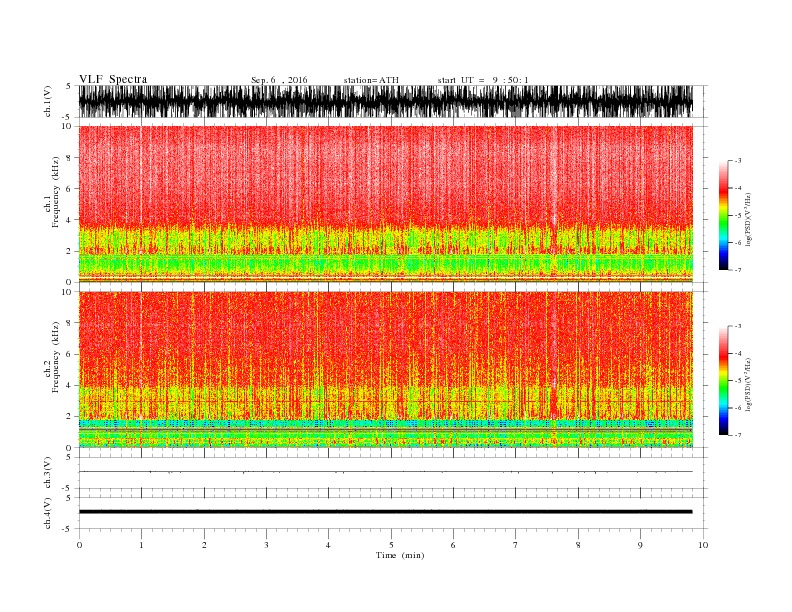
Task: Click the "Time (min)" axis label
Action: 400,555
